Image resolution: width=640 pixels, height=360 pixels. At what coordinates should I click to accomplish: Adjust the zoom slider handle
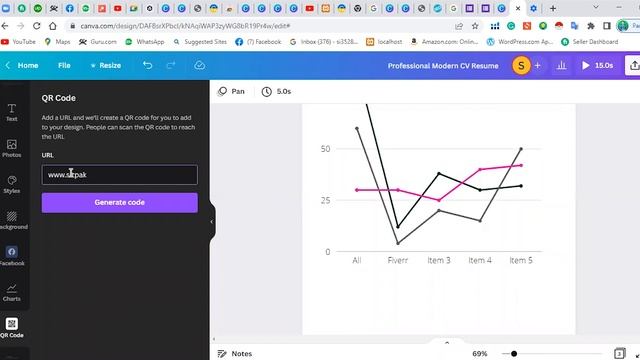point(514,353)
